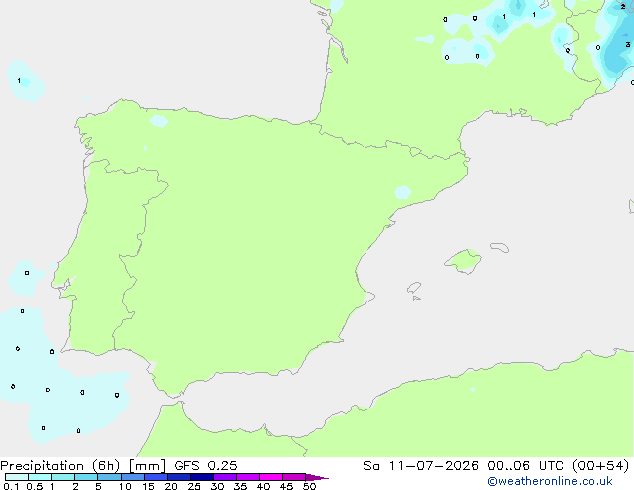Screen dimensions: 634x490
Task: Click the "3" precipitation value at right edge
Action: coord(628,44)
